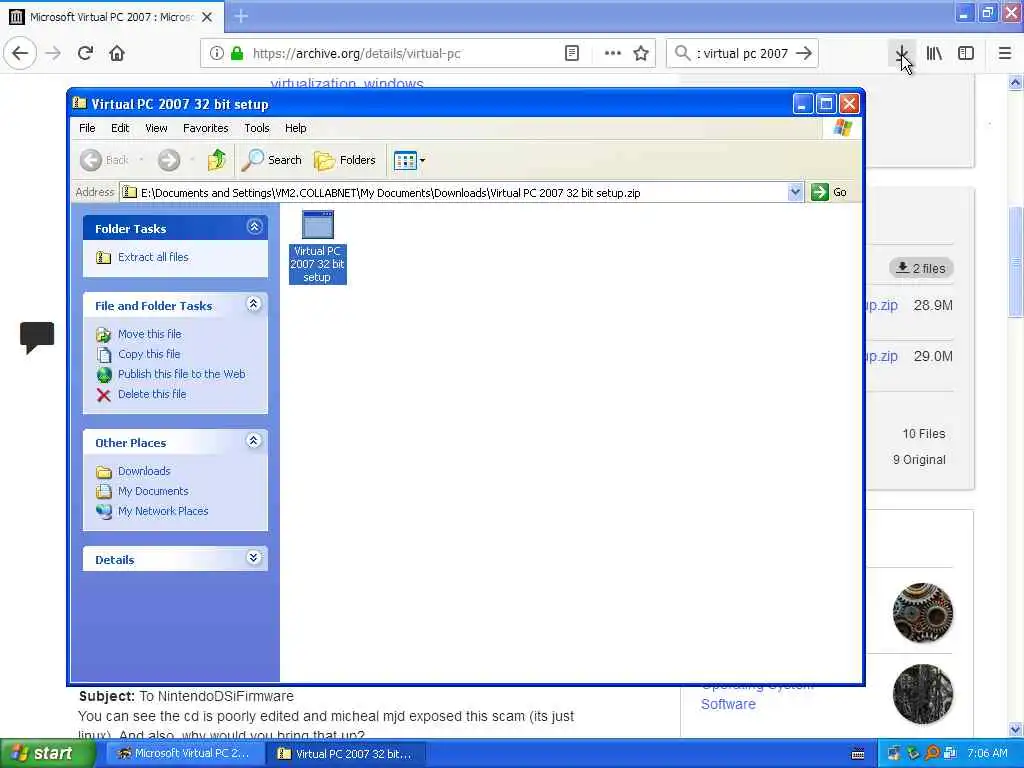This screenshot has height=768, width=1024.
Task: Click the keyboard icon in the taskbar
Action: (858, 754)
